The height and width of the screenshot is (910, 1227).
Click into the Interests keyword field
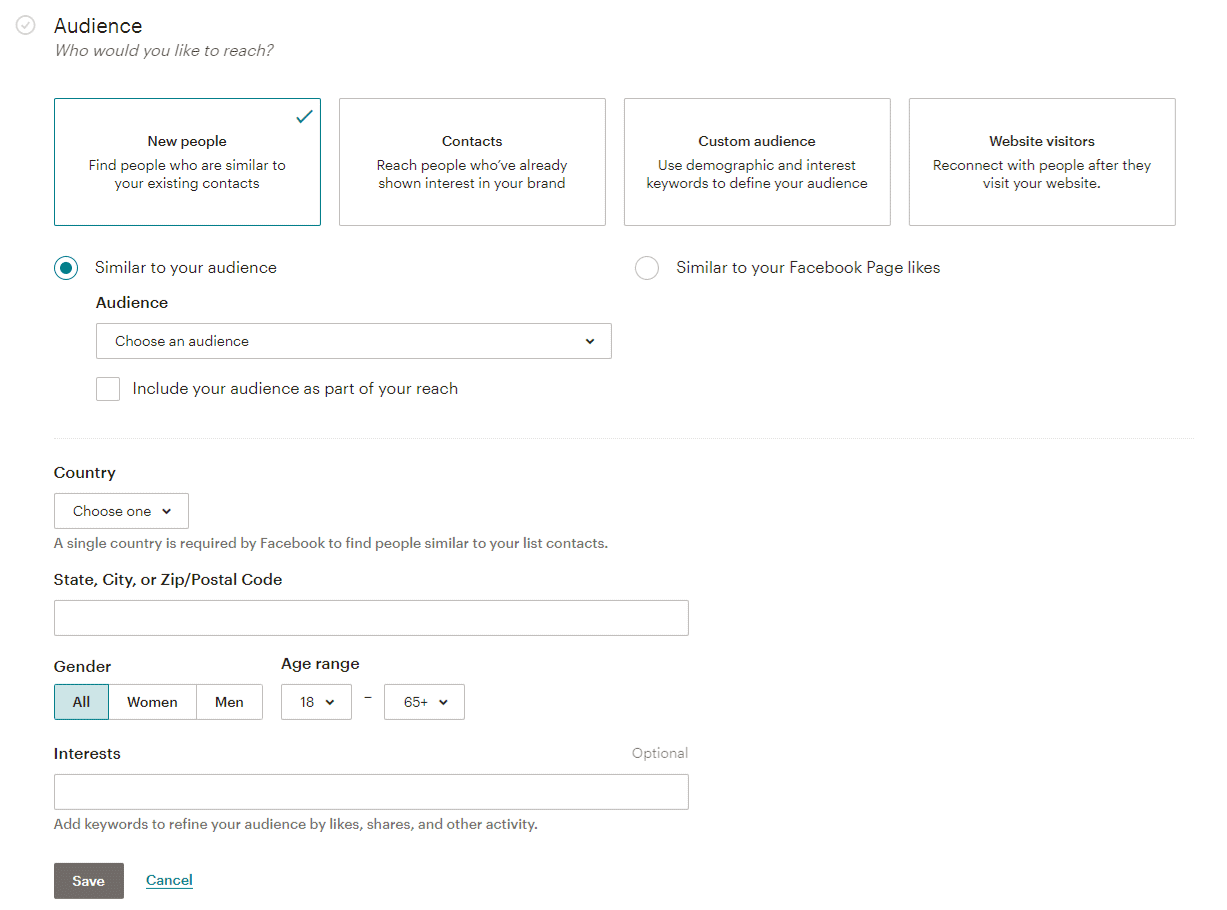[371, 792]
